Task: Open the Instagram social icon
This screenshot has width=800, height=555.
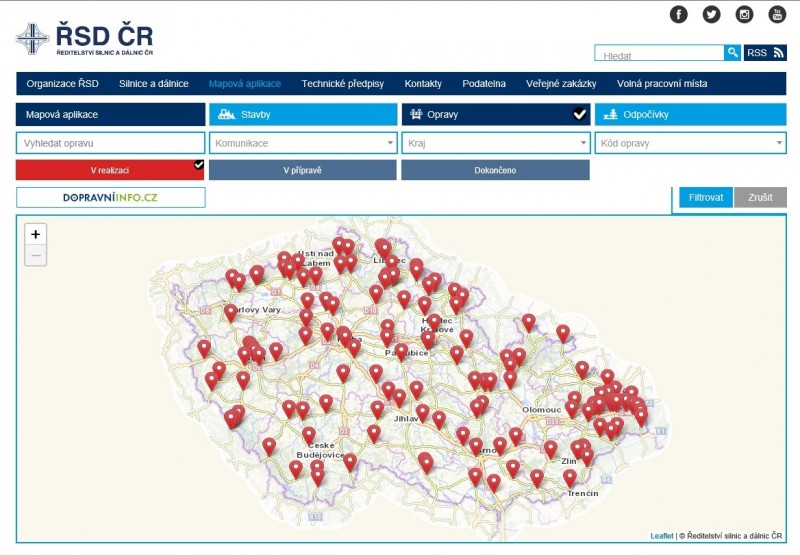Action: (744, 14)
